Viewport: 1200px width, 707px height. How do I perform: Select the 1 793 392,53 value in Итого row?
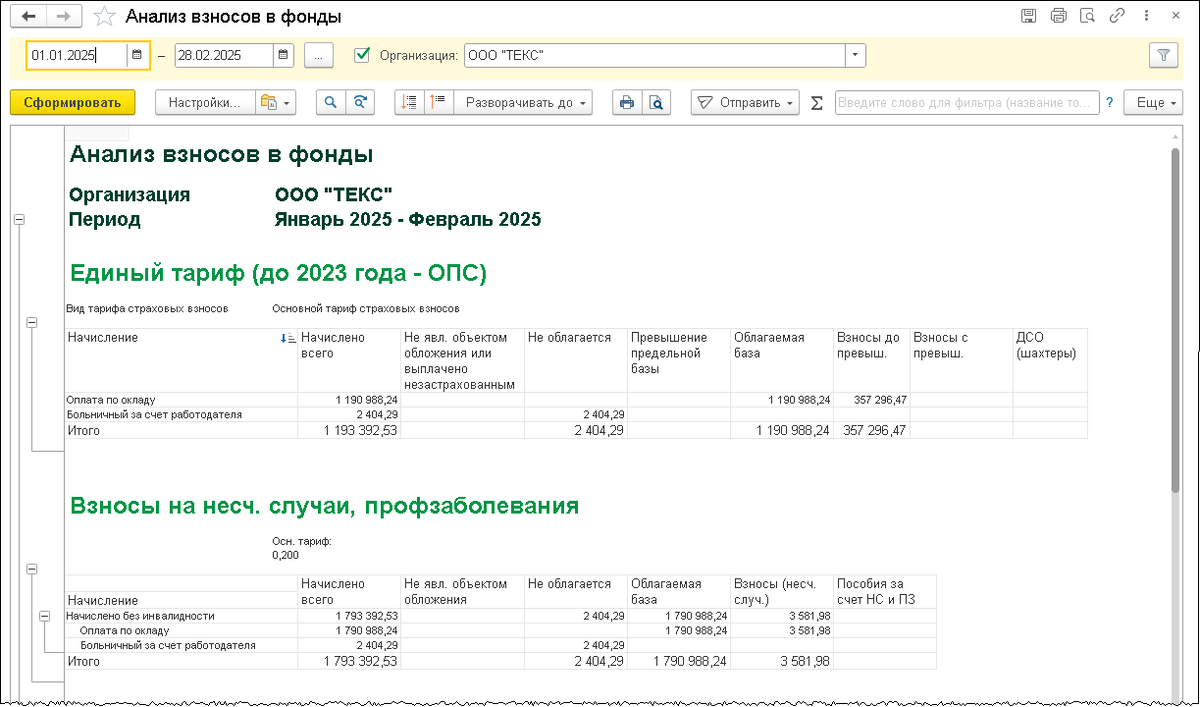pos(348,661)
